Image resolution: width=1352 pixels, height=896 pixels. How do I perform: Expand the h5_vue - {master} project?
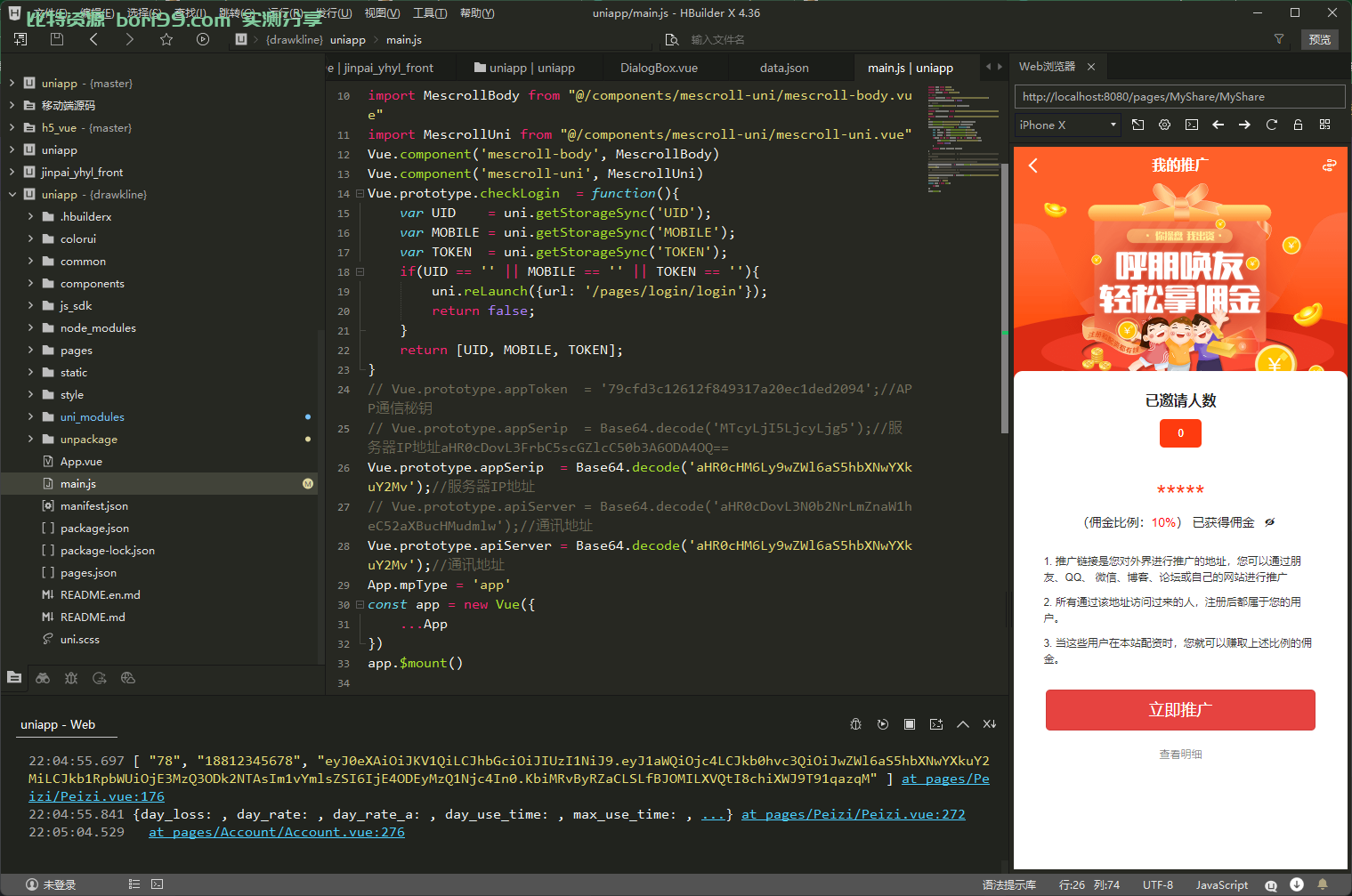click(12, 127)
